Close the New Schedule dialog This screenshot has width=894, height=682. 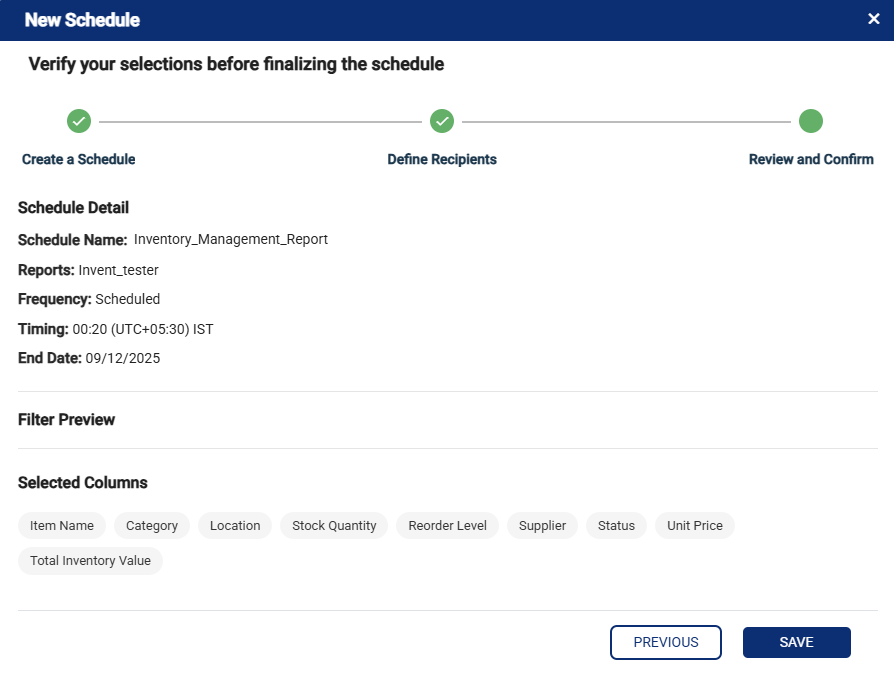(x=873, y=19)
